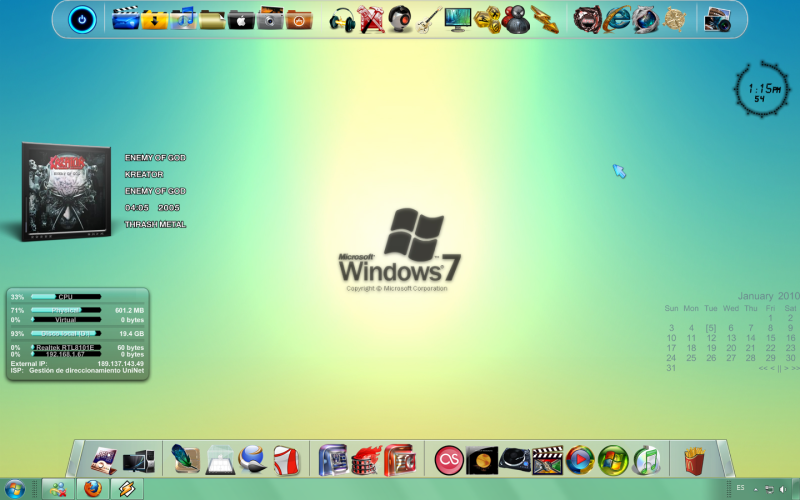This screenshot has height=500, width=800.
Task: Open the photo camera icon at dock end
Action: tap(717, 20)
